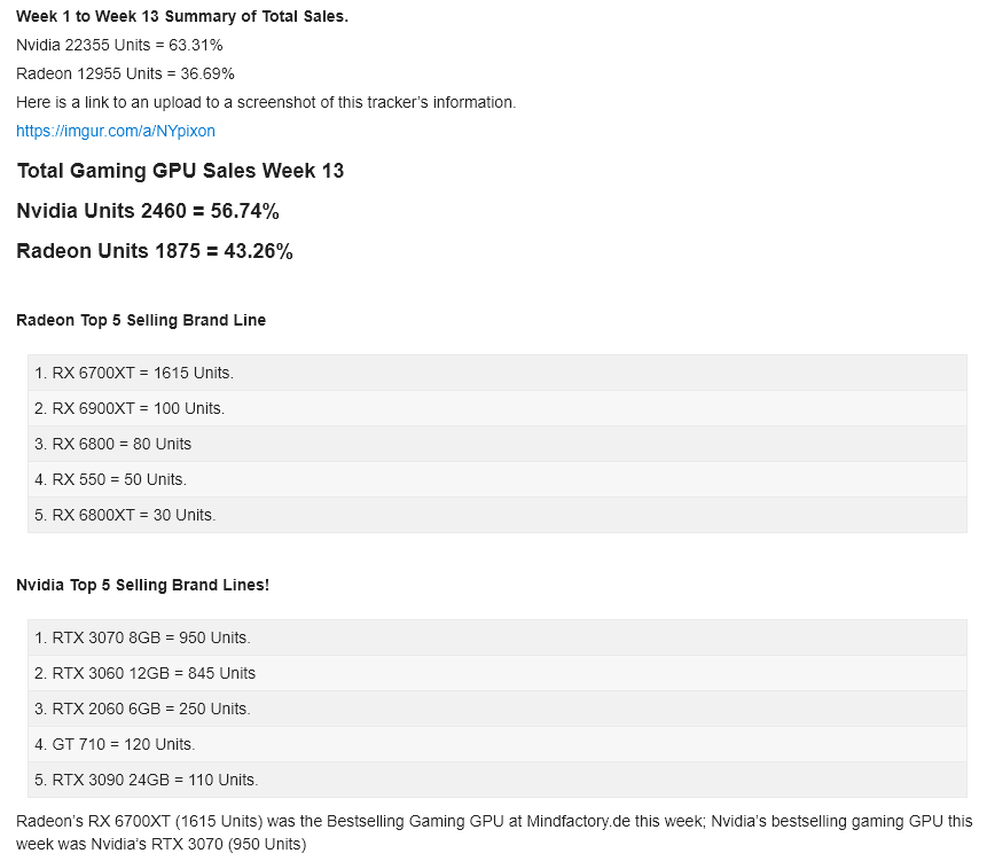Click the Nvidia Top 5 Selling Brand Lines heading

point(142,585)
